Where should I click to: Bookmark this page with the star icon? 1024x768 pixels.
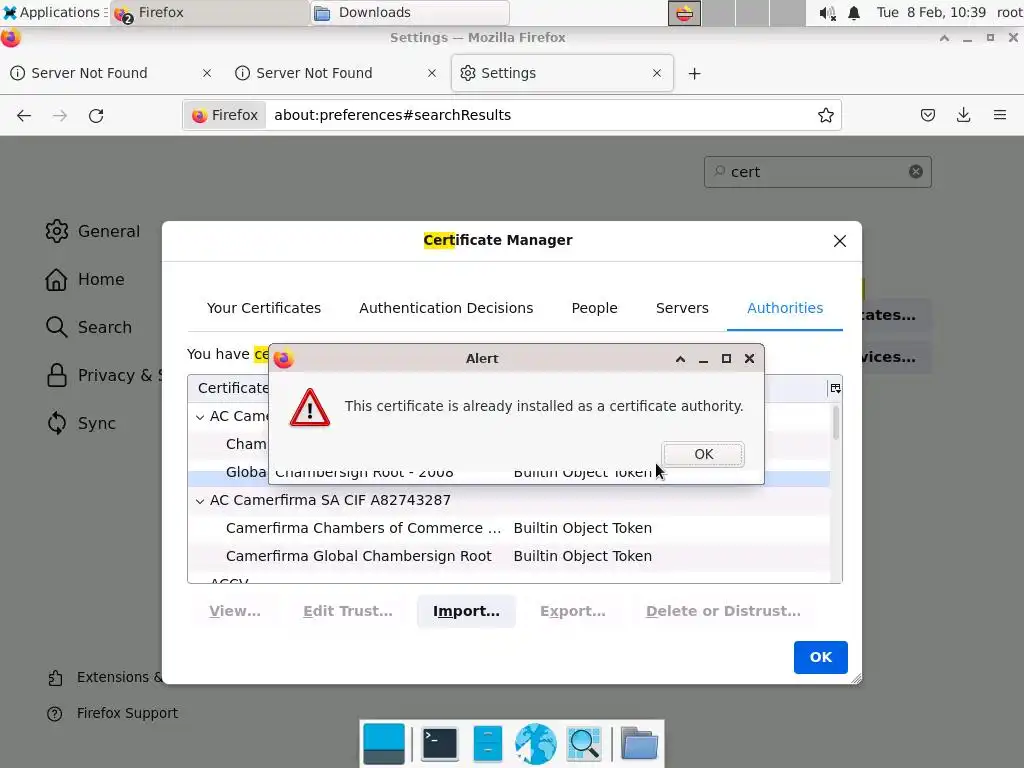point(825,116)
